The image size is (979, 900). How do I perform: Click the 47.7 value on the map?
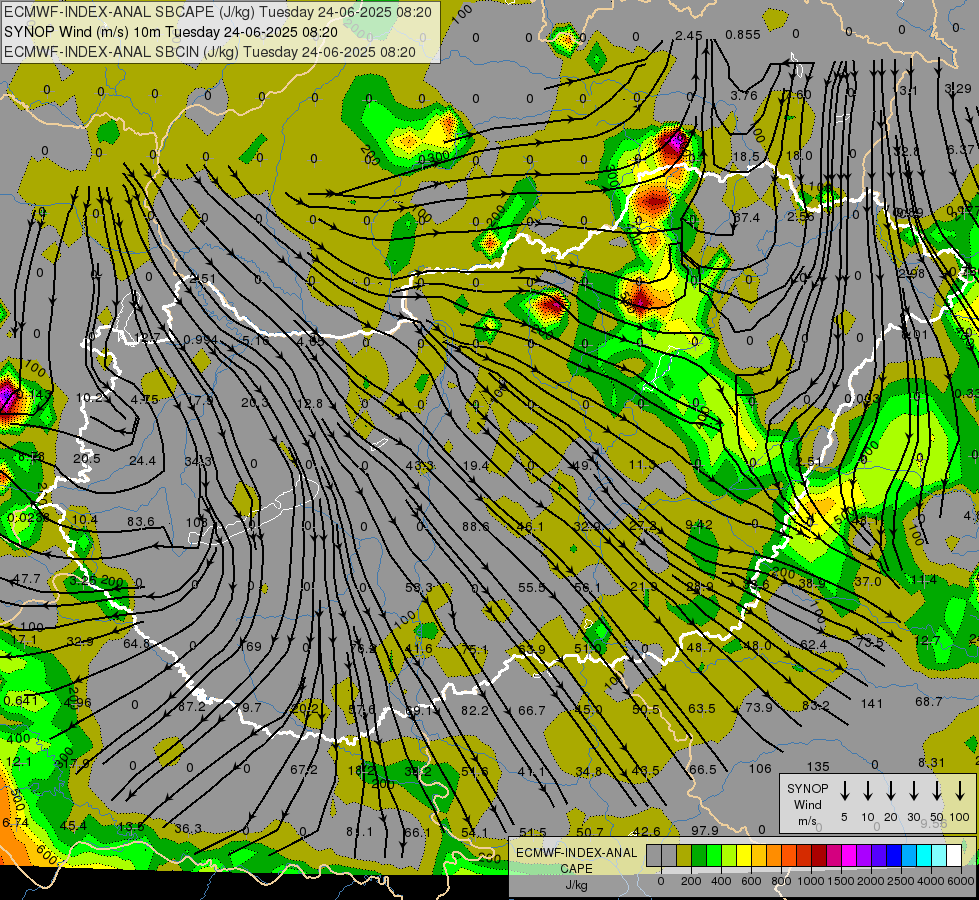pyautogui.click(x=26, y=579)
